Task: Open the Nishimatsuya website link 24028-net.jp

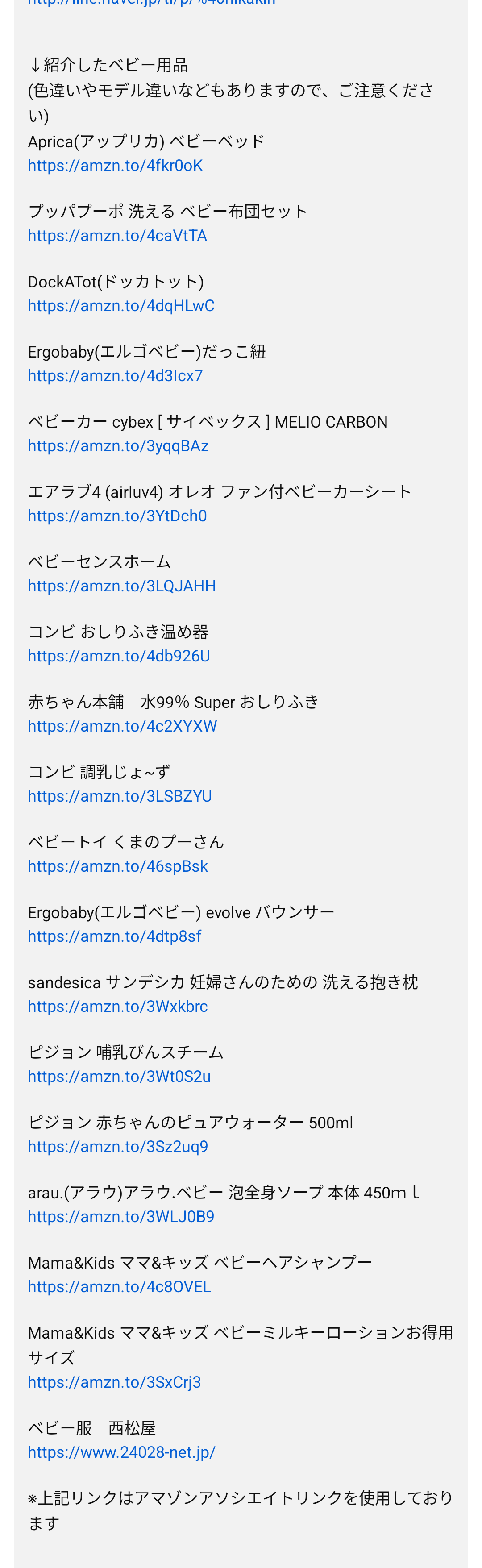Action: (121, 1452)
